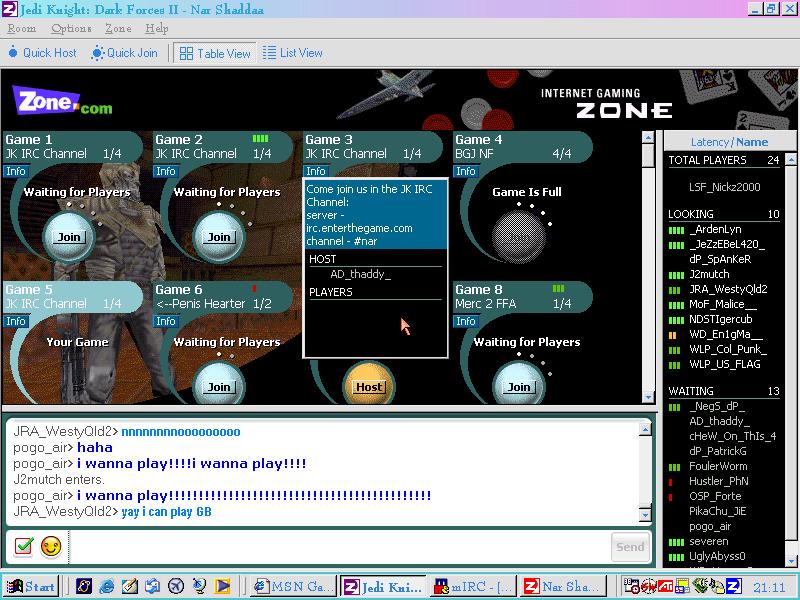This screenshot has width=800, height=600.
Task: Open Info for Game 3
Action: coord(316,171)
